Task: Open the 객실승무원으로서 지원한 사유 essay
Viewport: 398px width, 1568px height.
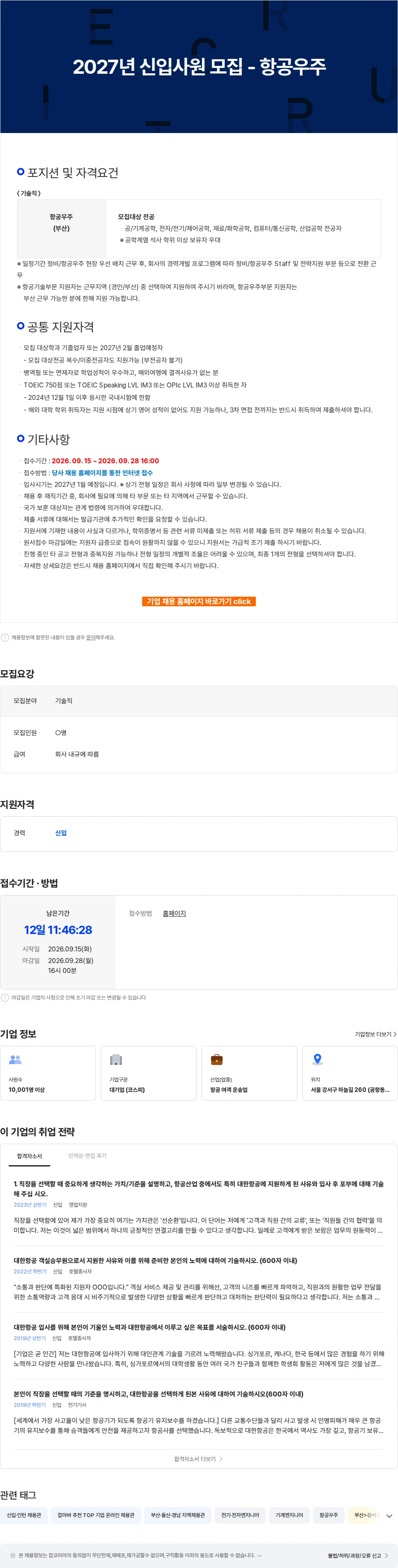Action: point(155,1261)
